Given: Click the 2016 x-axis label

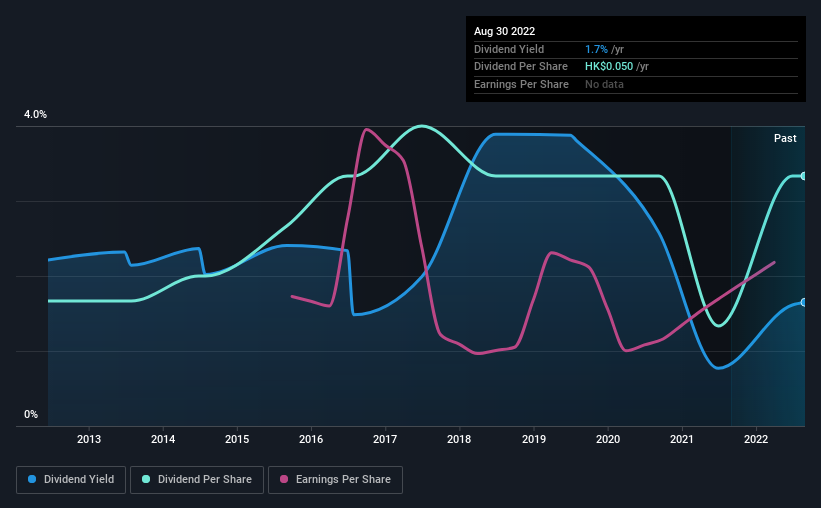Looking at the screenshot, I should click(311, 439).
